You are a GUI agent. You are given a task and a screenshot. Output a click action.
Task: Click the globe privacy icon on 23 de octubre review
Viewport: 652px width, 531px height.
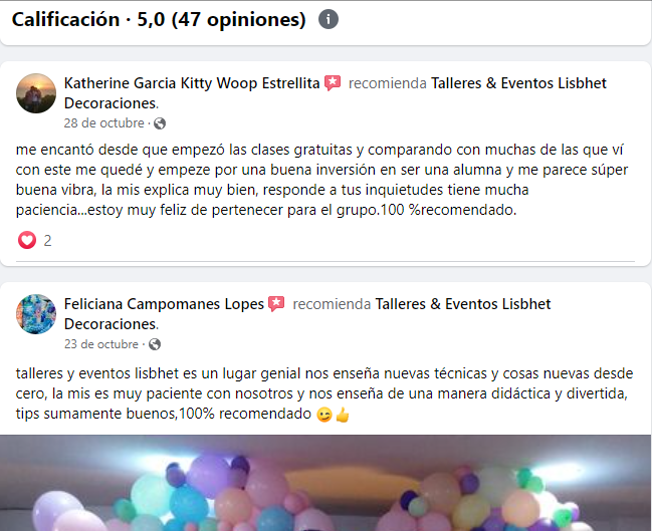point(155,344)
